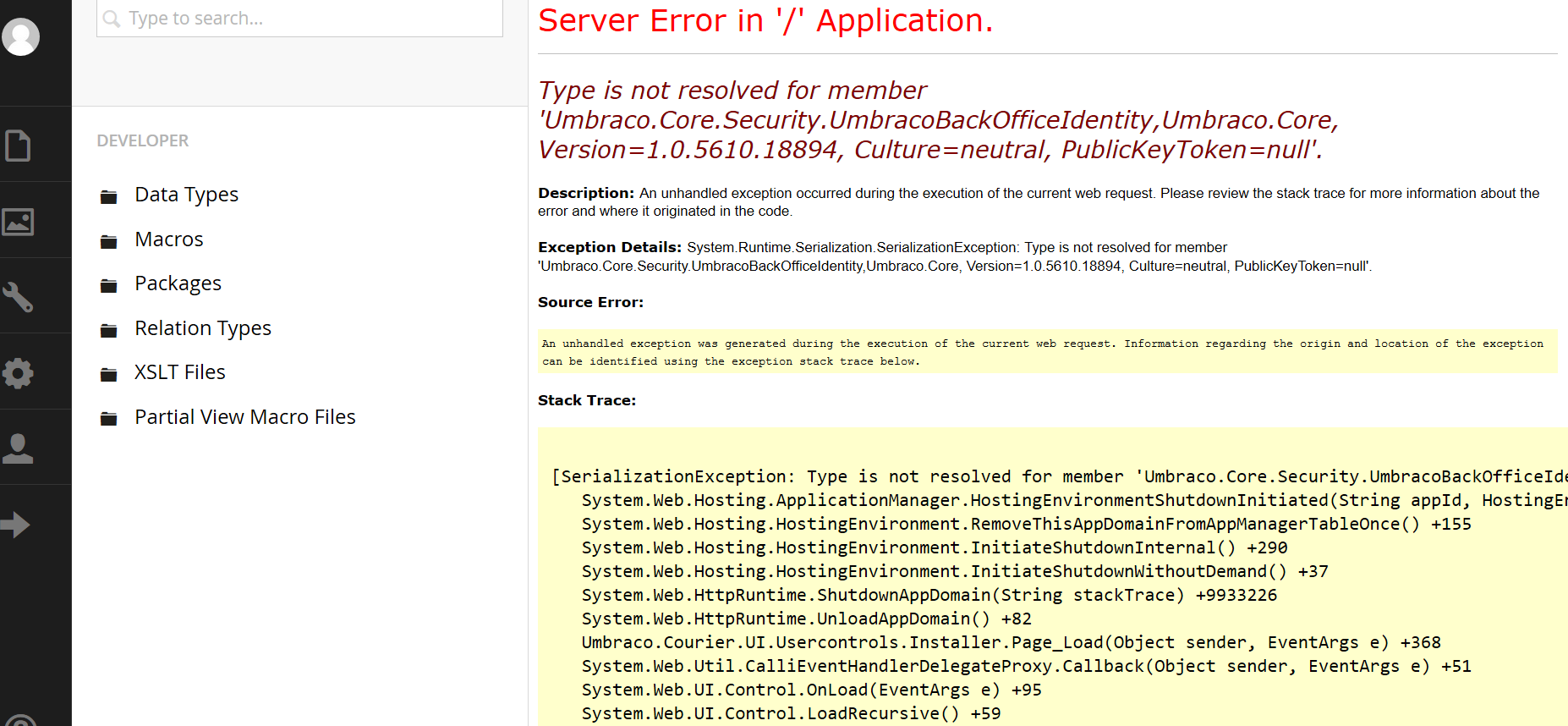This screenshot has height=726, width=1568.
Task: Click the 'Exception Details:' label
Action: point(610,247)
